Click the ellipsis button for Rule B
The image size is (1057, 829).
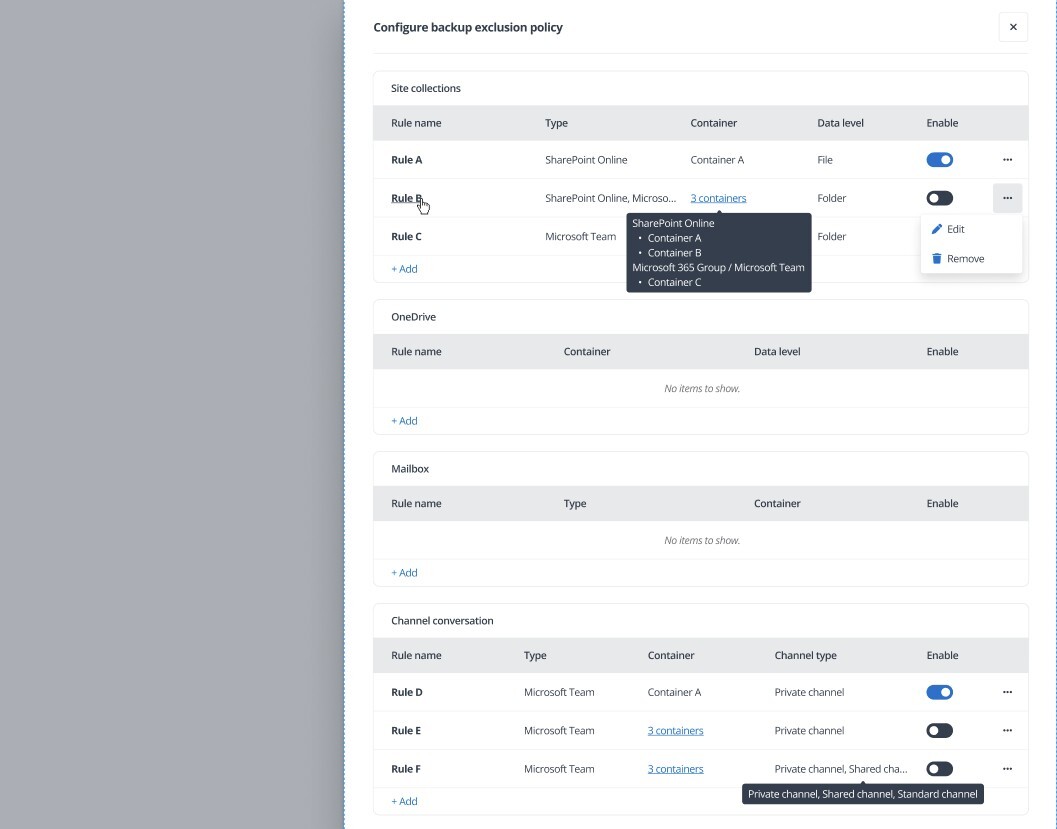click(1007, 198)
